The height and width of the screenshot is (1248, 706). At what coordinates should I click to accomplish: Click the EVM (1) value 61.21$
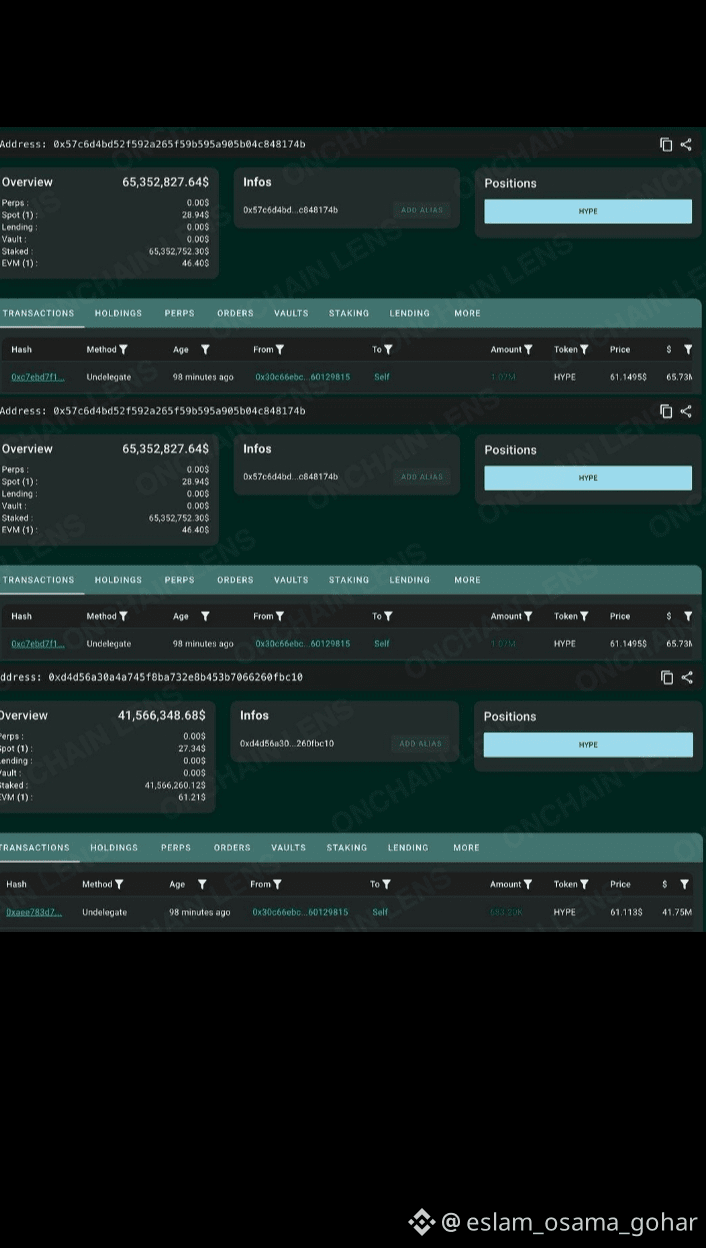pos(192,797)
